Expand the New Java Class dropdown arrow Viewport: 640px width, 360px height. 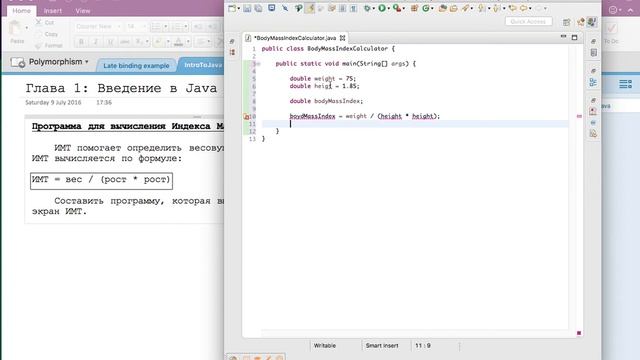point(432,9)
